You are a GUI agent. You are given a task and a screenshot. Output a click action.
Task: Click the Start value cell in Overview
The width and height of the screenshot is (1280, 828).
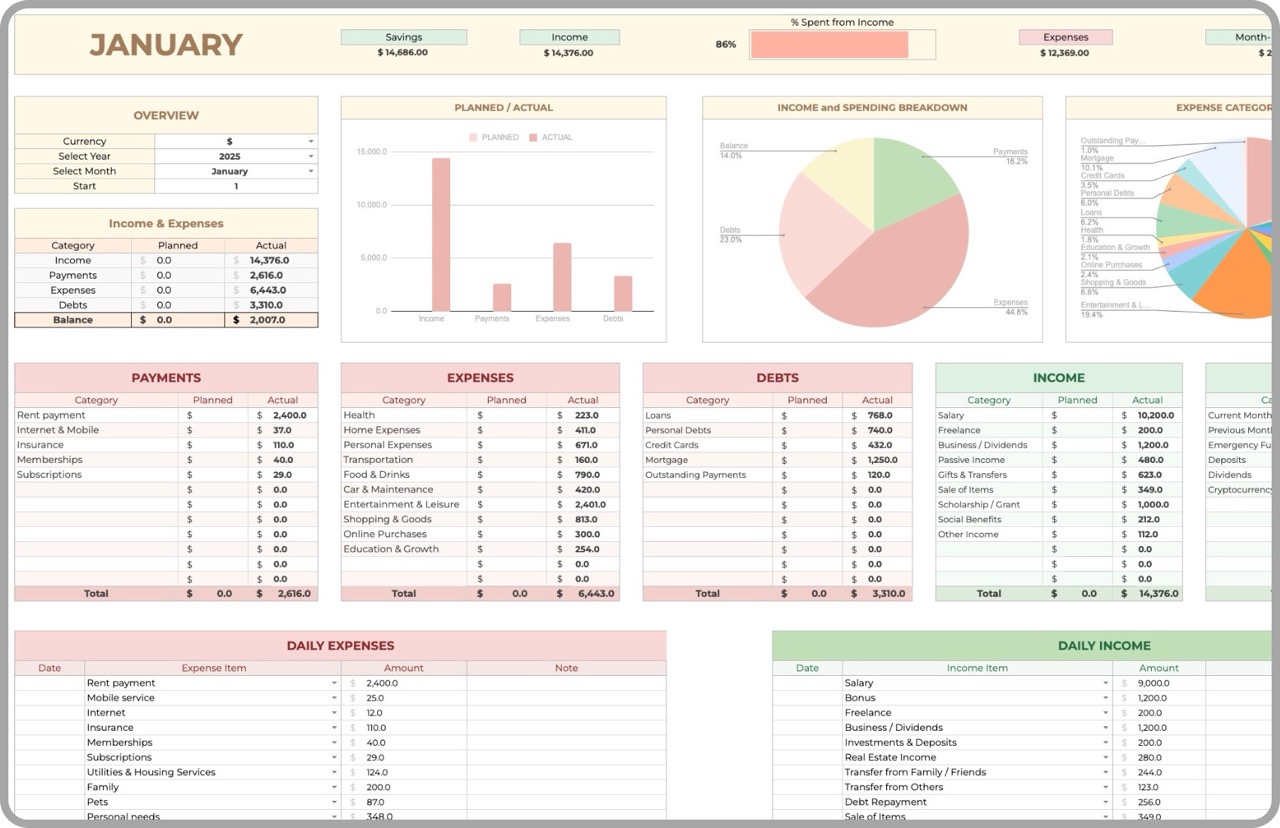237,185
